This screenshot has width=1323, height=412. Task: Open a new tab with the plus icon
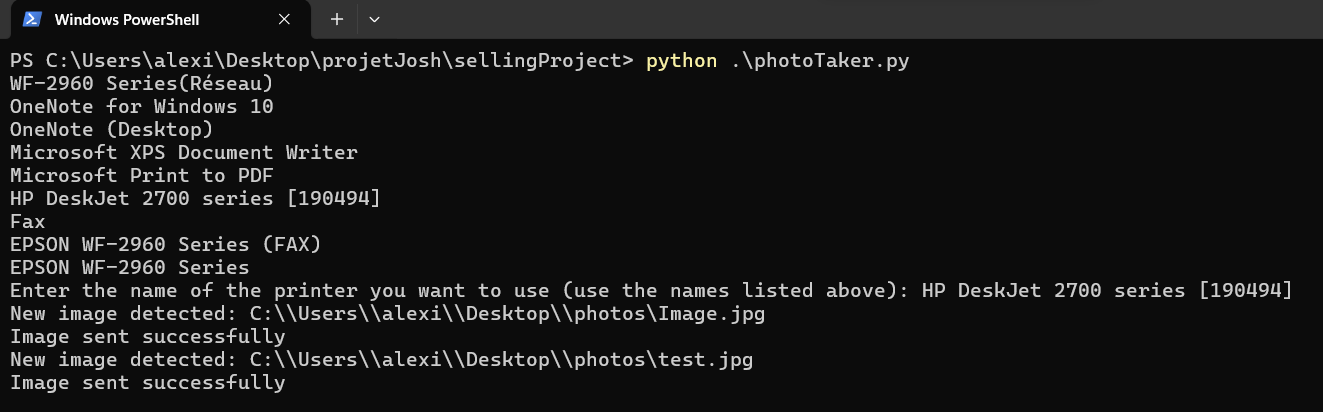pos(337,19)
